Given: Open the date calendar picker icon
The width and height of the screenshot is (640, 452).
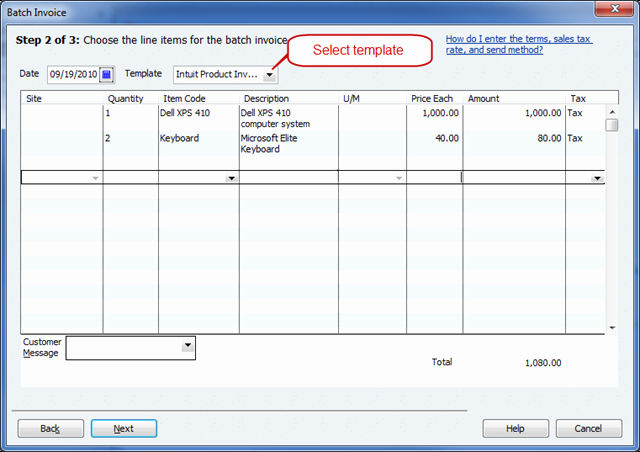Looking at the screenshot, I should [106, 75].
